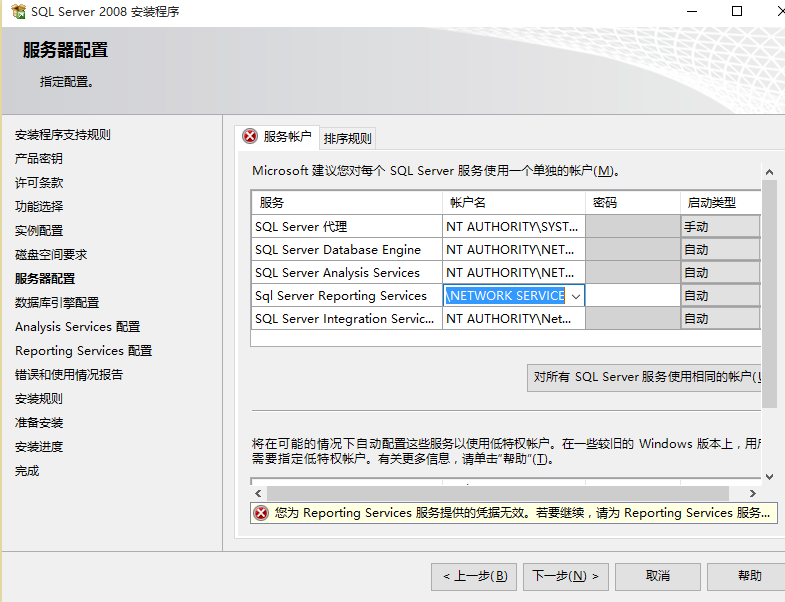Switch to the 排序规则 tab
Screen dimensions: 785x602
[347, 138]
